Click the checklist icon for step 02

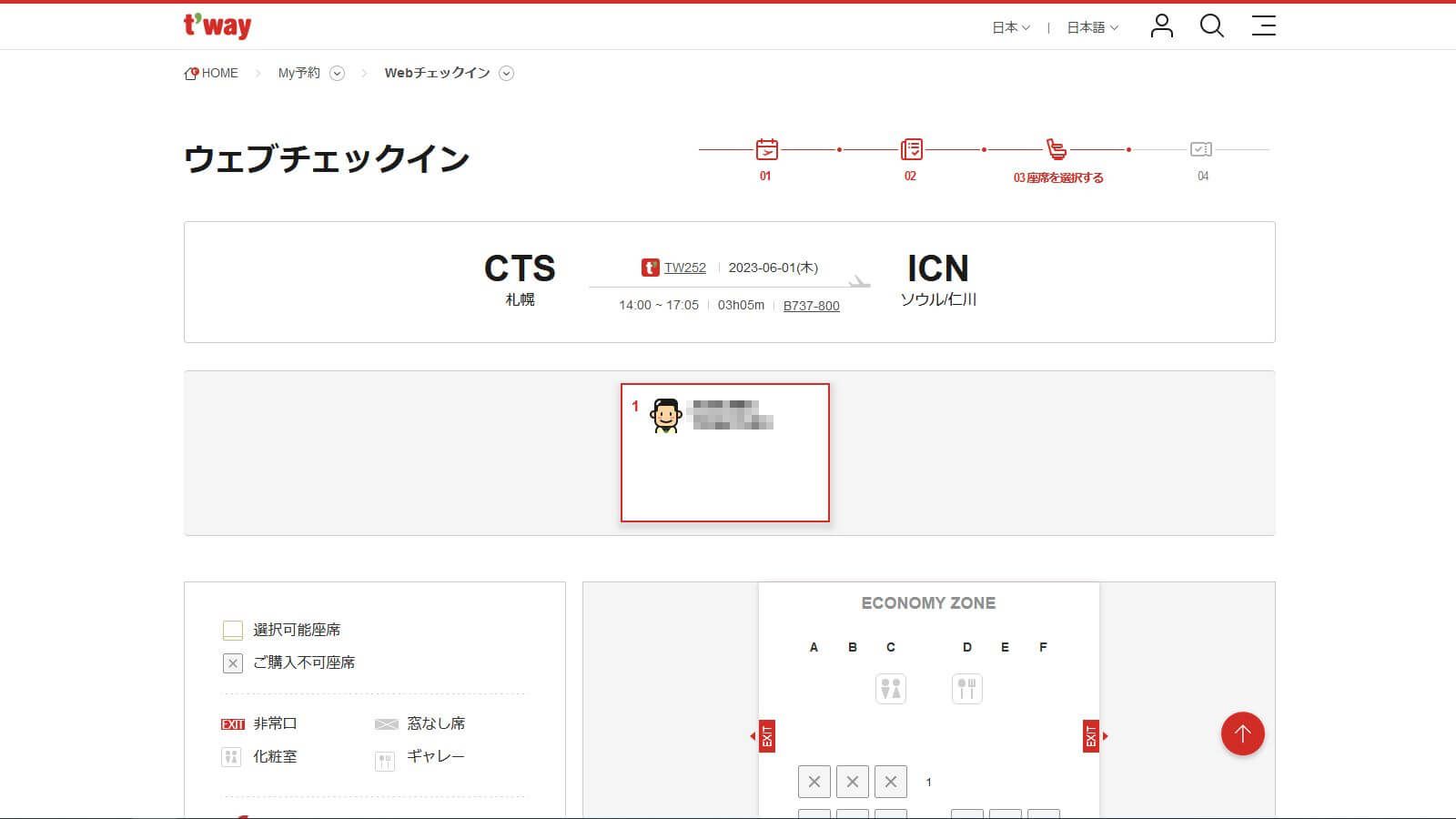(x=911, y=148)
